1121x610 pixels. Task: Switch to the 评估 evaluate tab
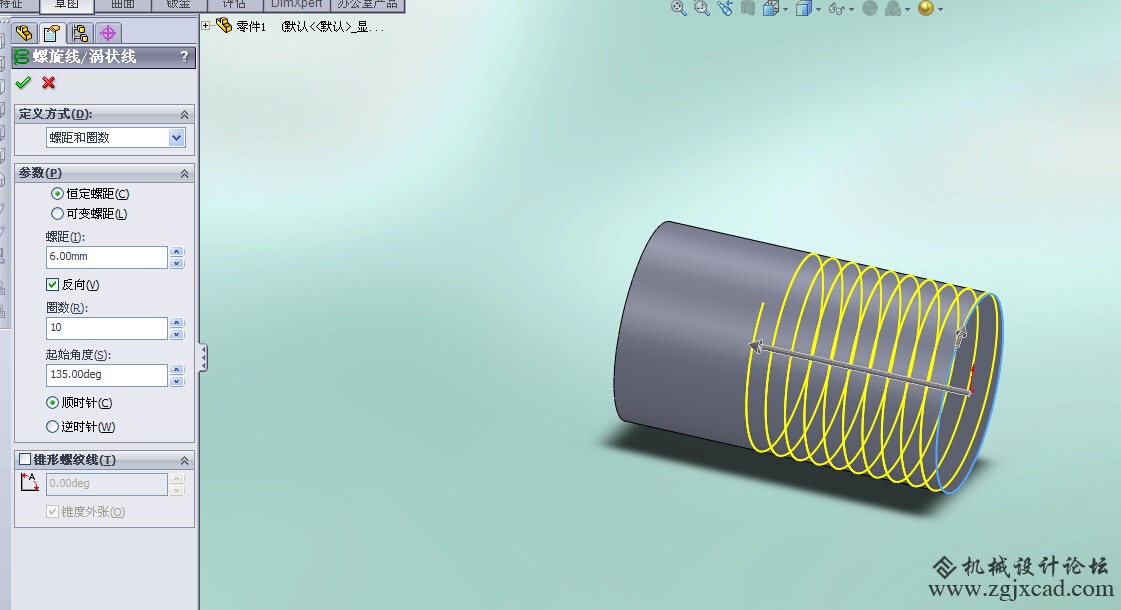coord(234,5)
